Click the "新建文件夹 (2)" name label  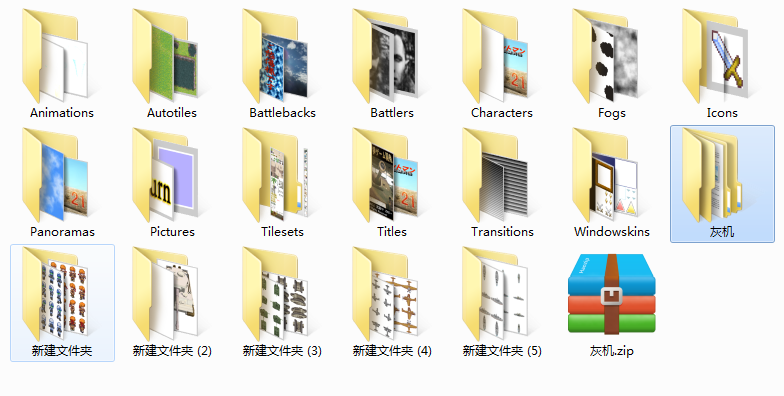coord(172,351)
